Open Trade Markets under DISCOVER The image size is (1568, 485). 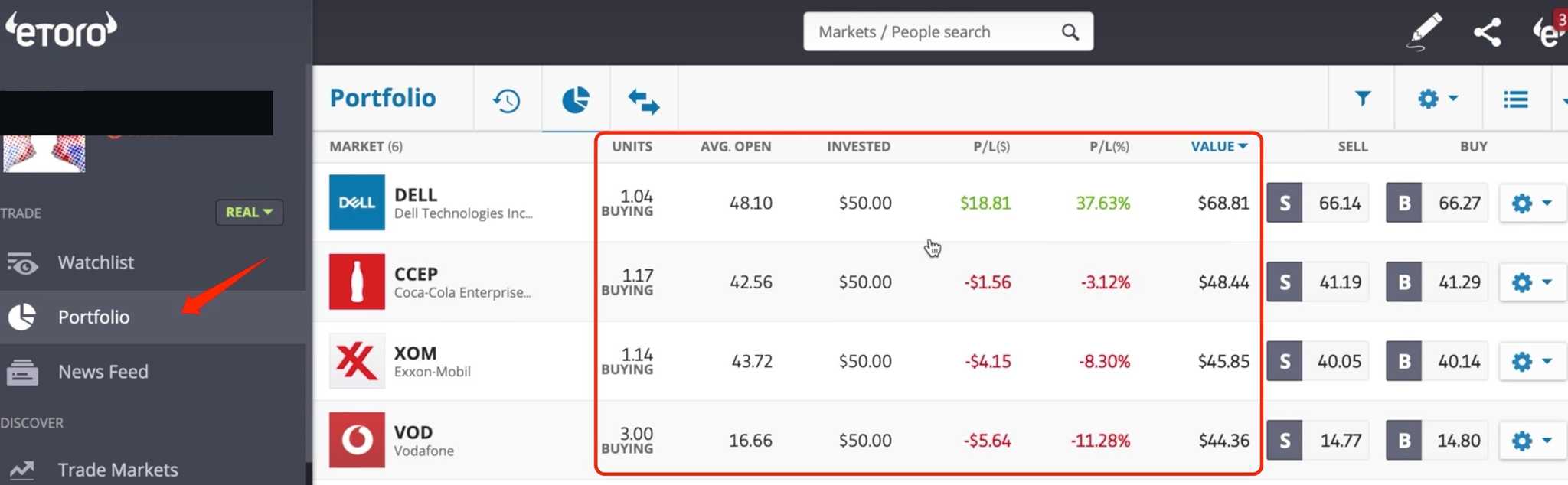coord(118,469)
